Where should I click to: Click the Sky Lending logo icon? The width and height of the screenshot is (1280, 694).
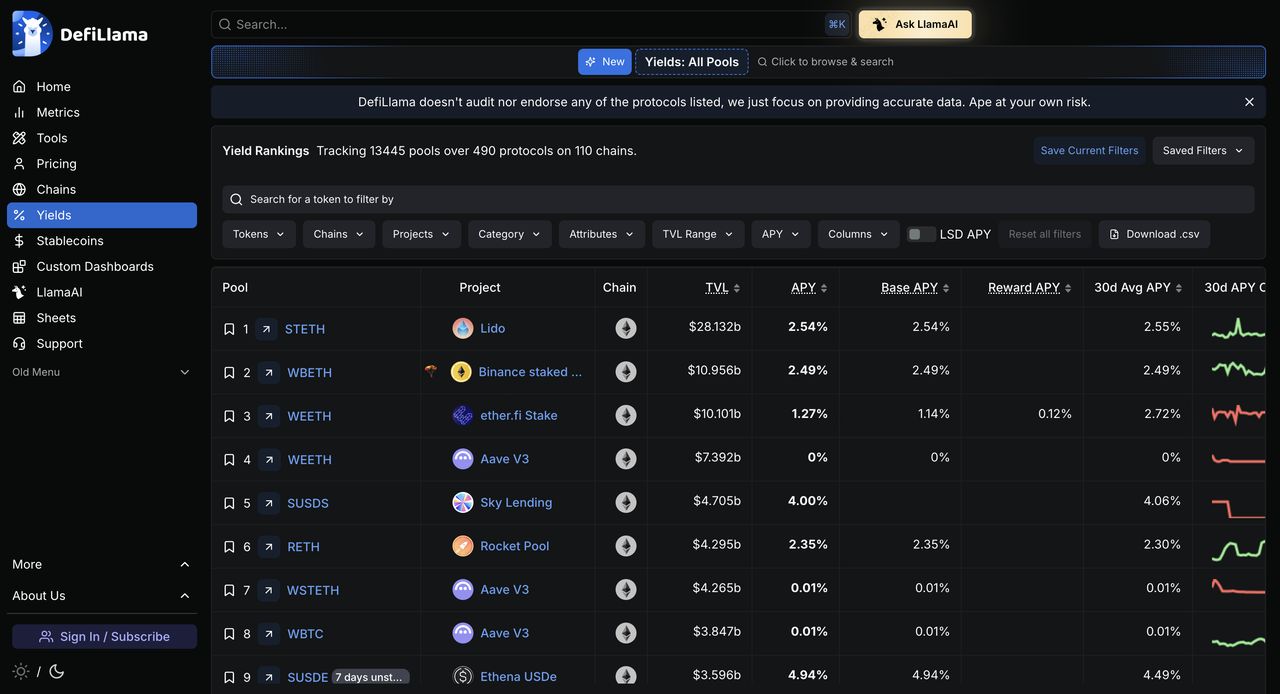[462, 502]
